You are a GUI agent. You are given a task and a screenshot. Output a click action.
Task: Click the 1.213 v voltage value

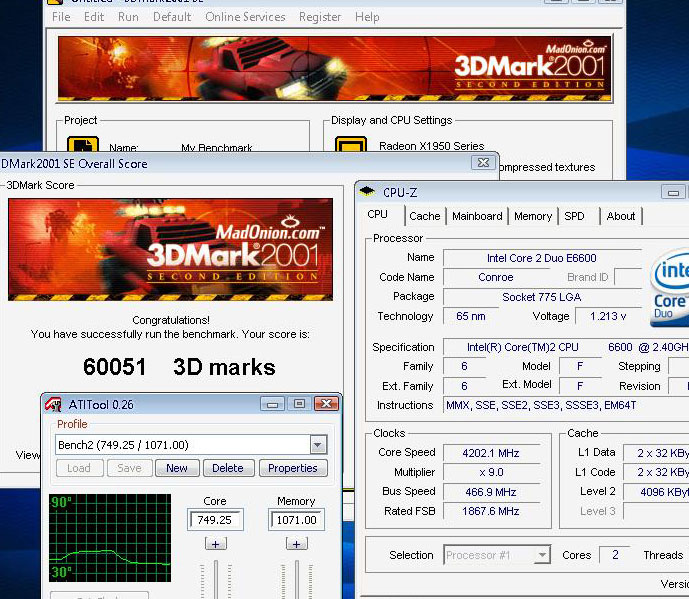pyautogui.click(x=608, y=316)
